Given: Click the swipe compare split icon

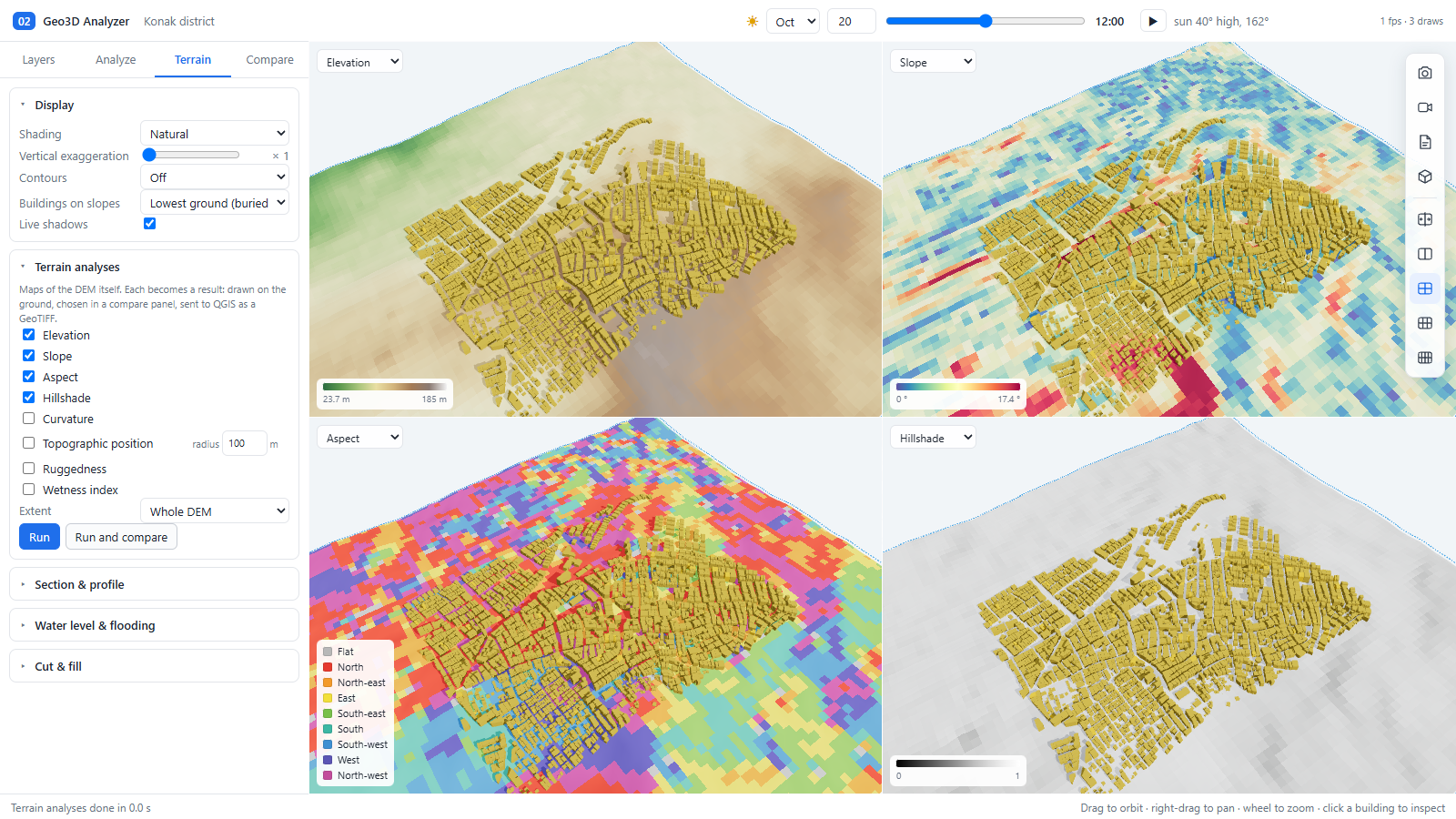Looking at the screenshot, I should [x=1425, y=219].
